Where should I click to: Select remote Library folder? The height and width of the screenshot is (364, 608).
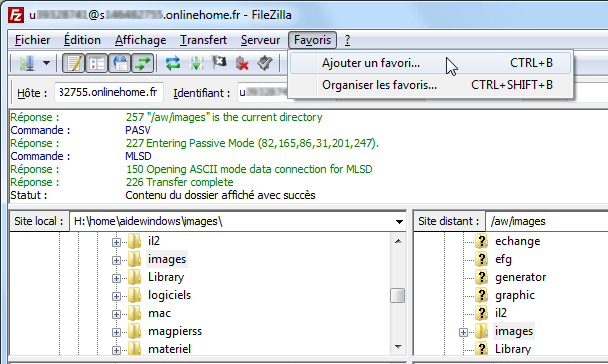[513, 349]
